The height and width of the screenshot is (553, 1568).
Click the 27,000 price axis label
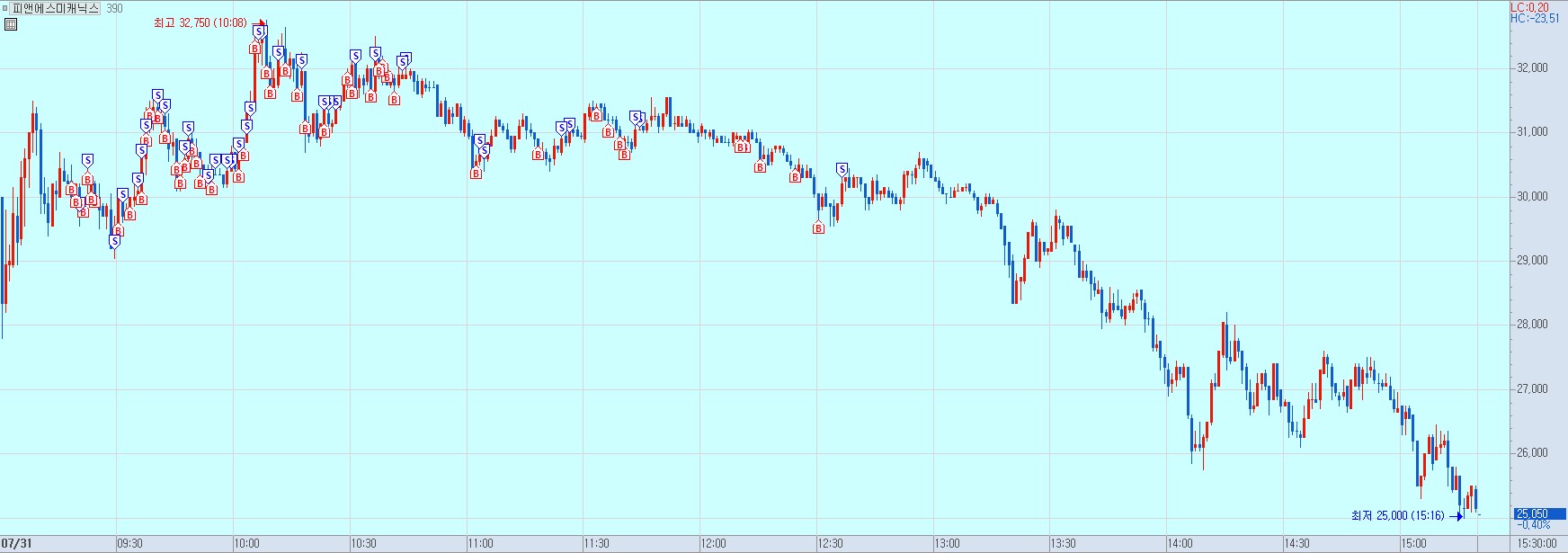(x=1532, y=388)
